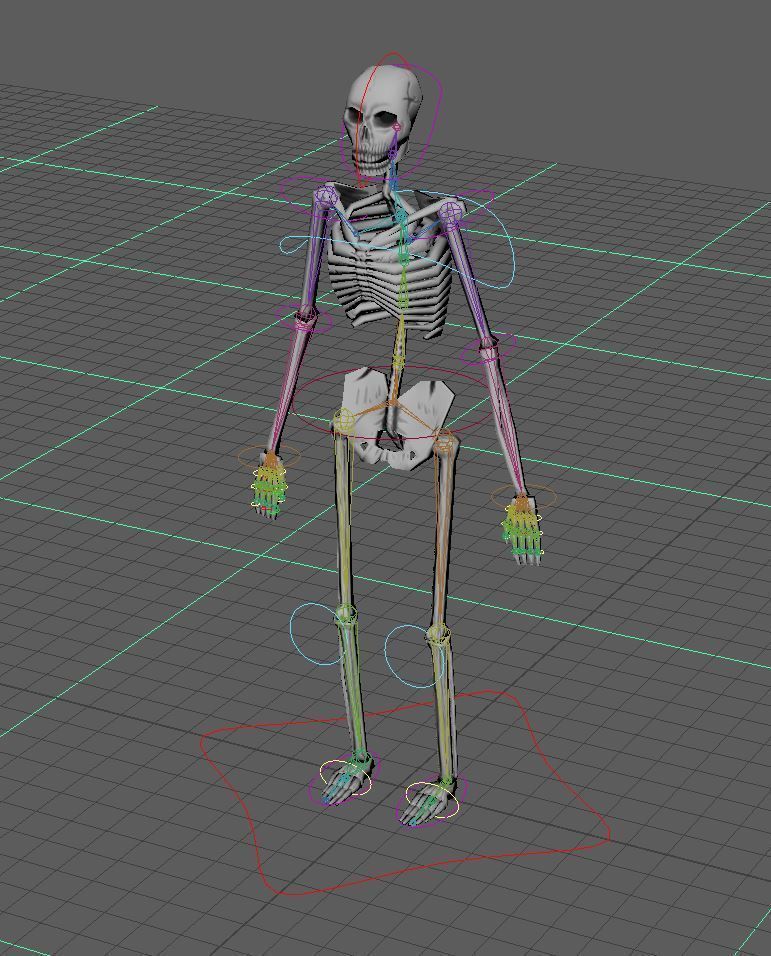Select the small purple jaw joint on the skull's cheek
Screen dimensions: 771x956
396,127
